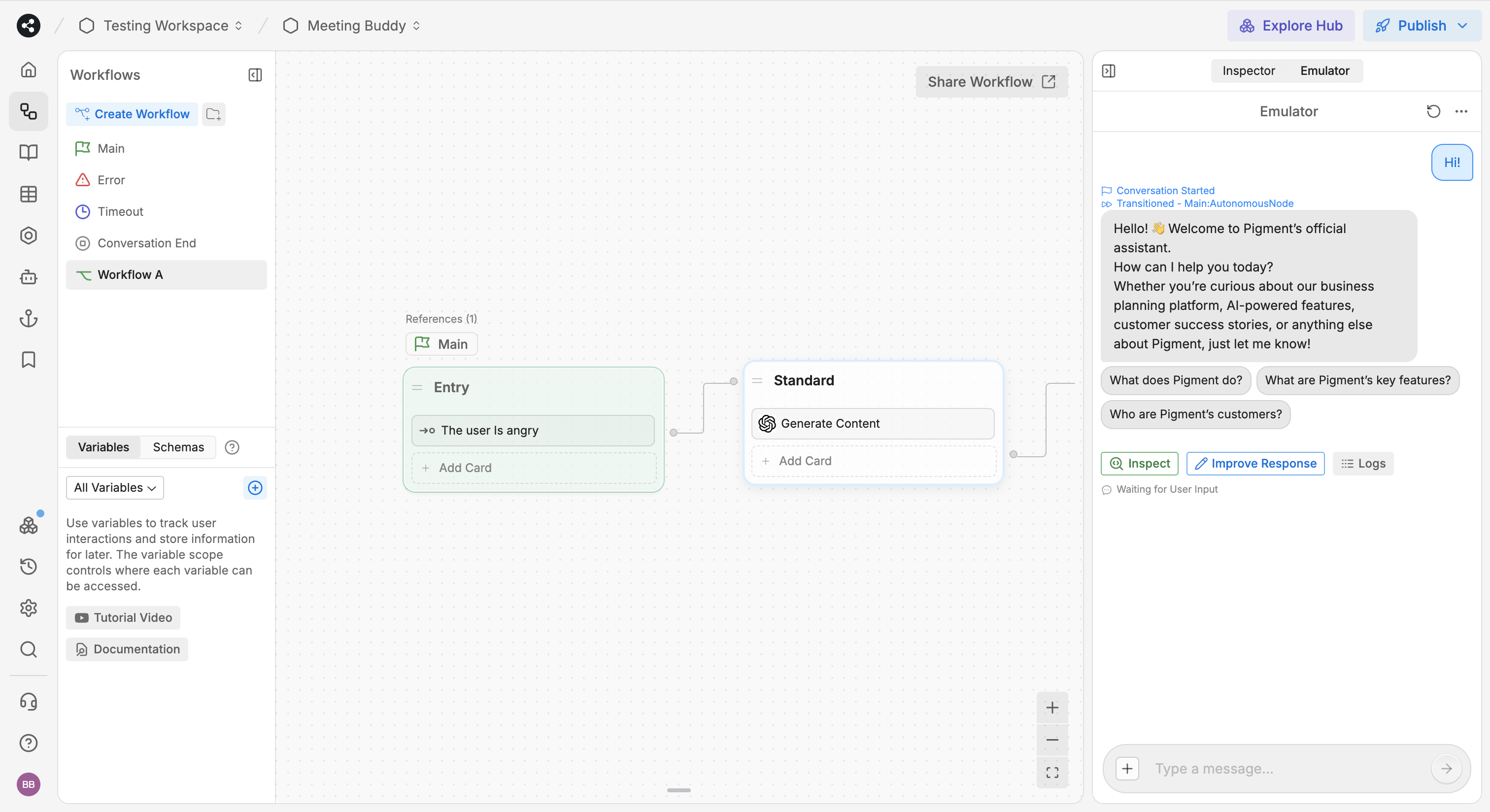The image size is (1490, 812).
Task: Open sidebar Settings gear icon
Action: pos(28,608)
